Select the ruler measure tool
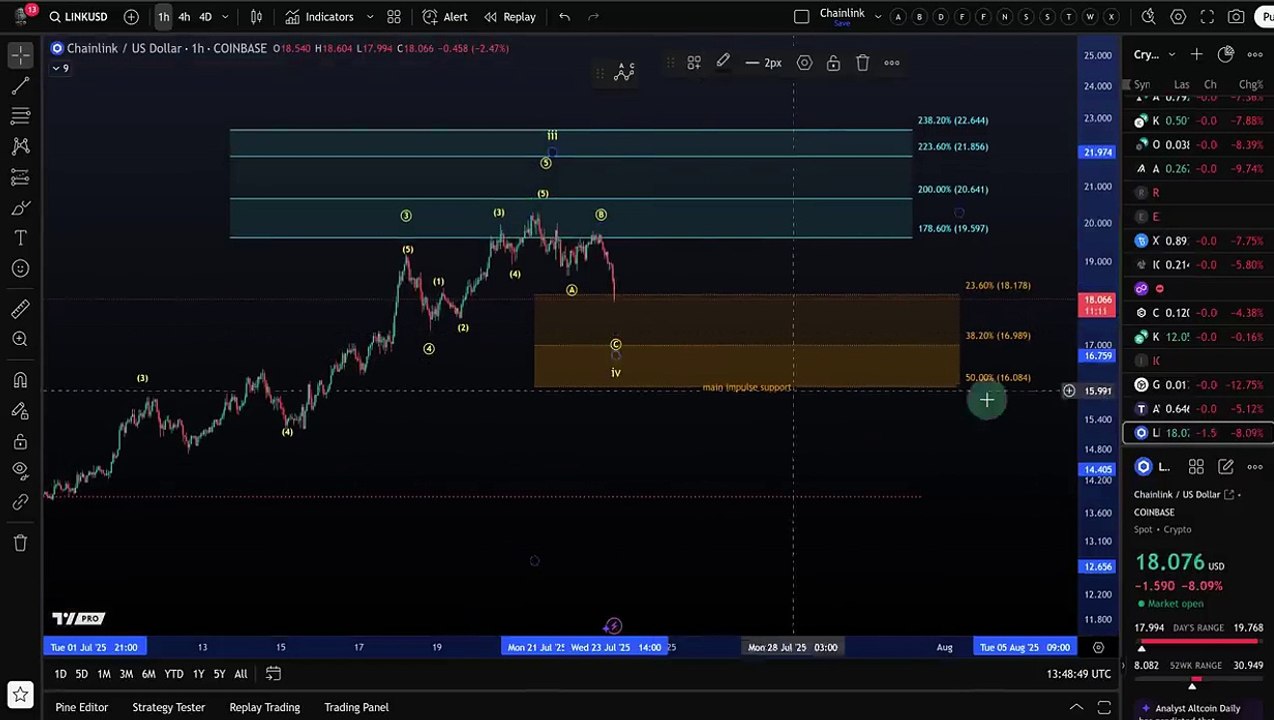1274x720 pixels. click(20, 309)
